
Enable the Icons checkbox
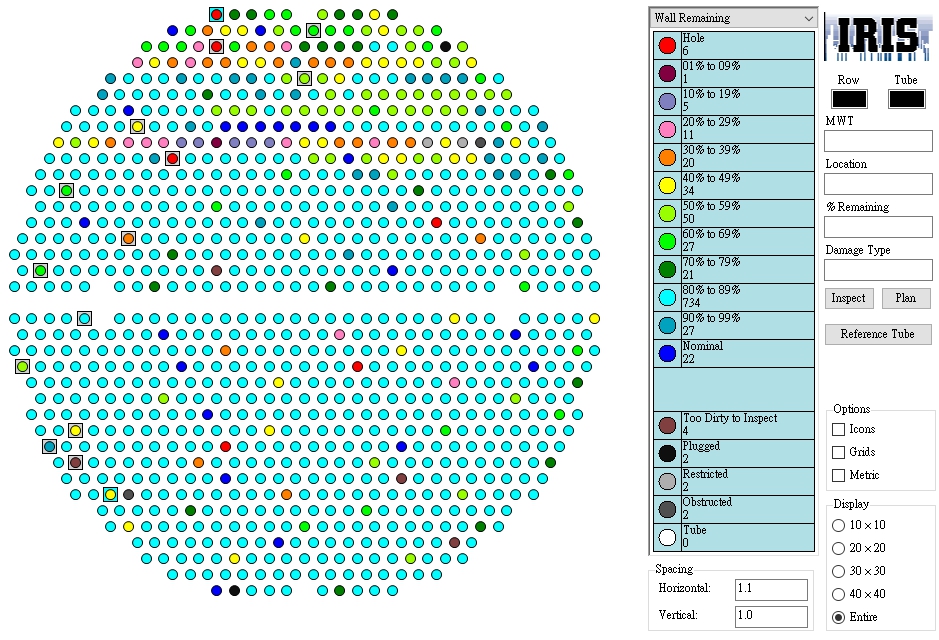coord(838,429)
